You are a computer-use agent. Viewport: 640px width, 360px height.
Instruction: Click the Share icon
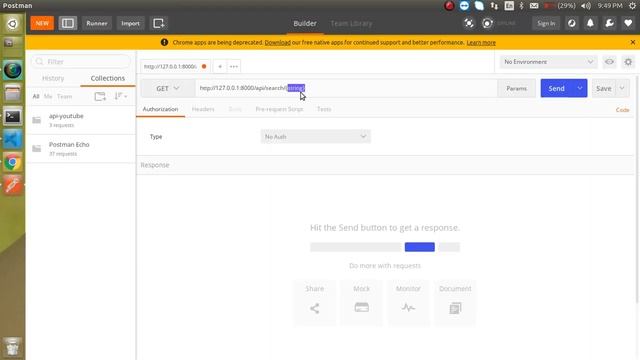click(314, 308)
